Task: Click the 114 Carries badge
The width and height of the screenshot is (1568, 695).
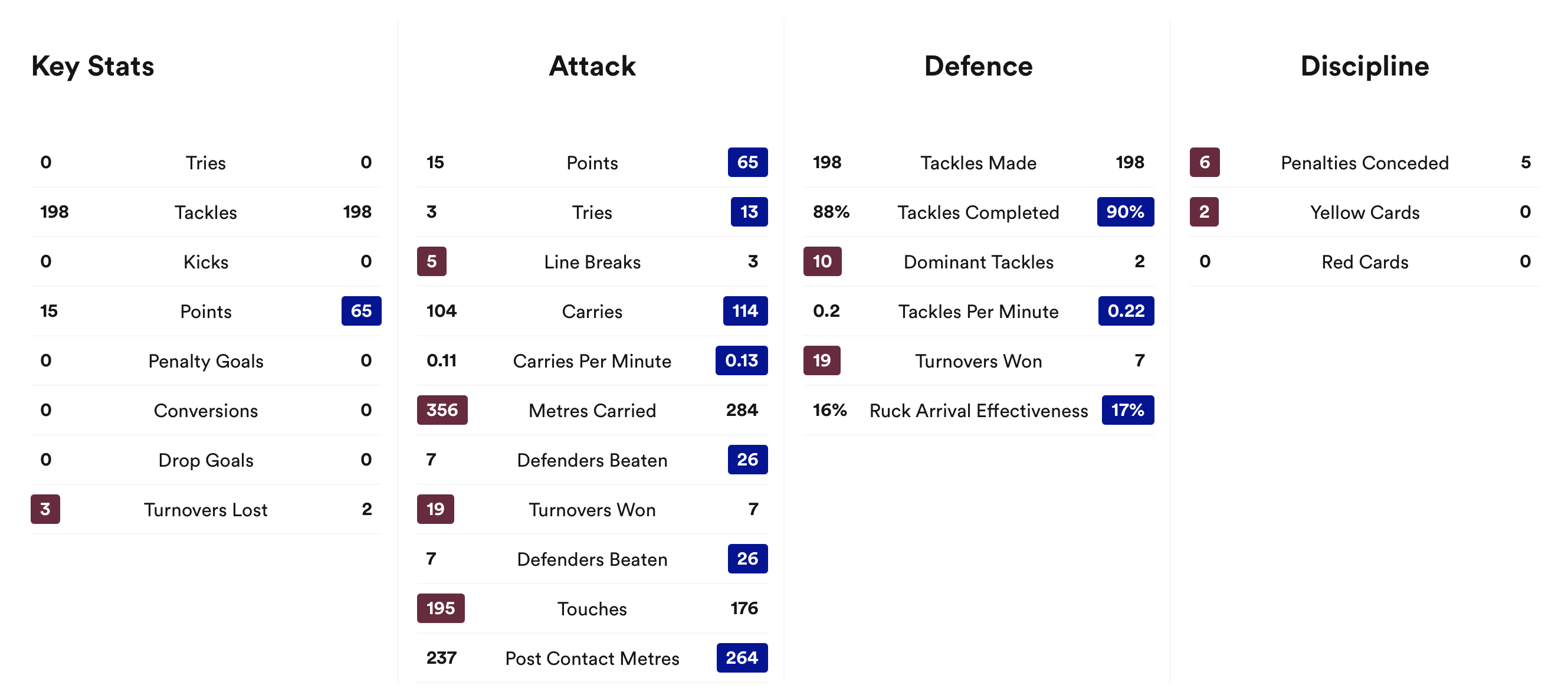Action: coord(744,311)
